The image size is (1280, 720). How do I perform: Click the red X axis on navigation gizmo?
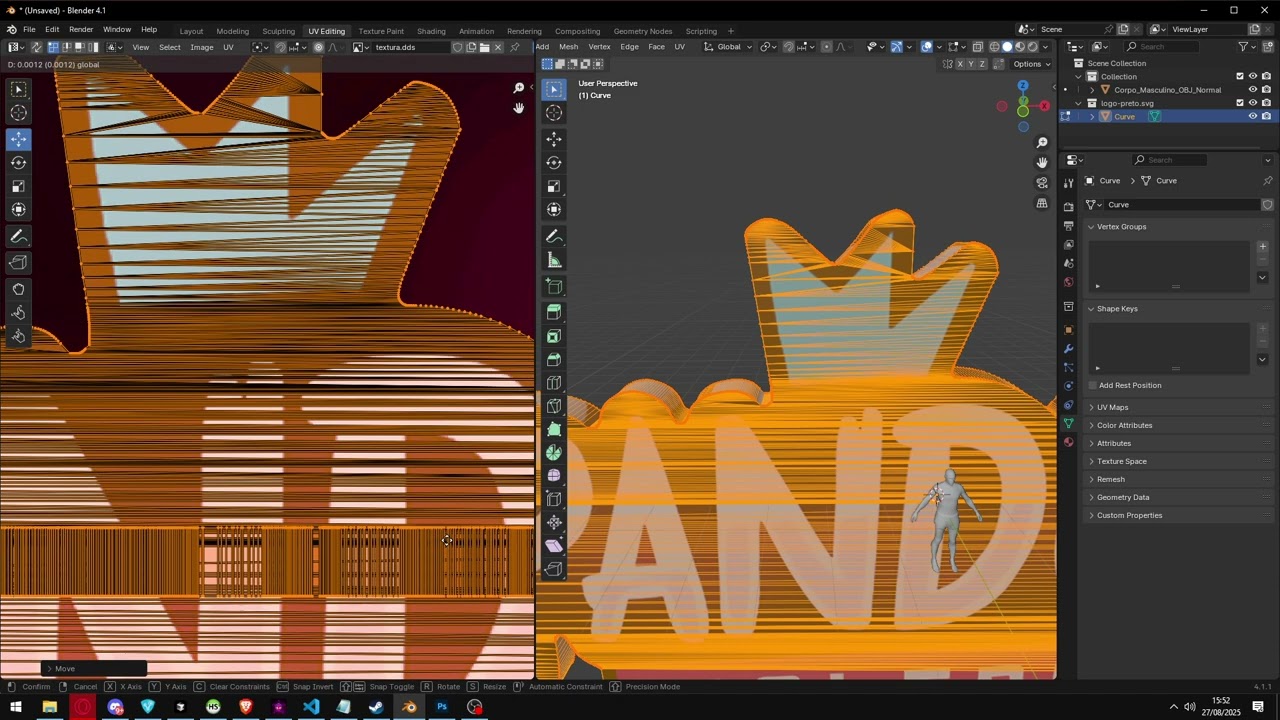[1045, 106]
